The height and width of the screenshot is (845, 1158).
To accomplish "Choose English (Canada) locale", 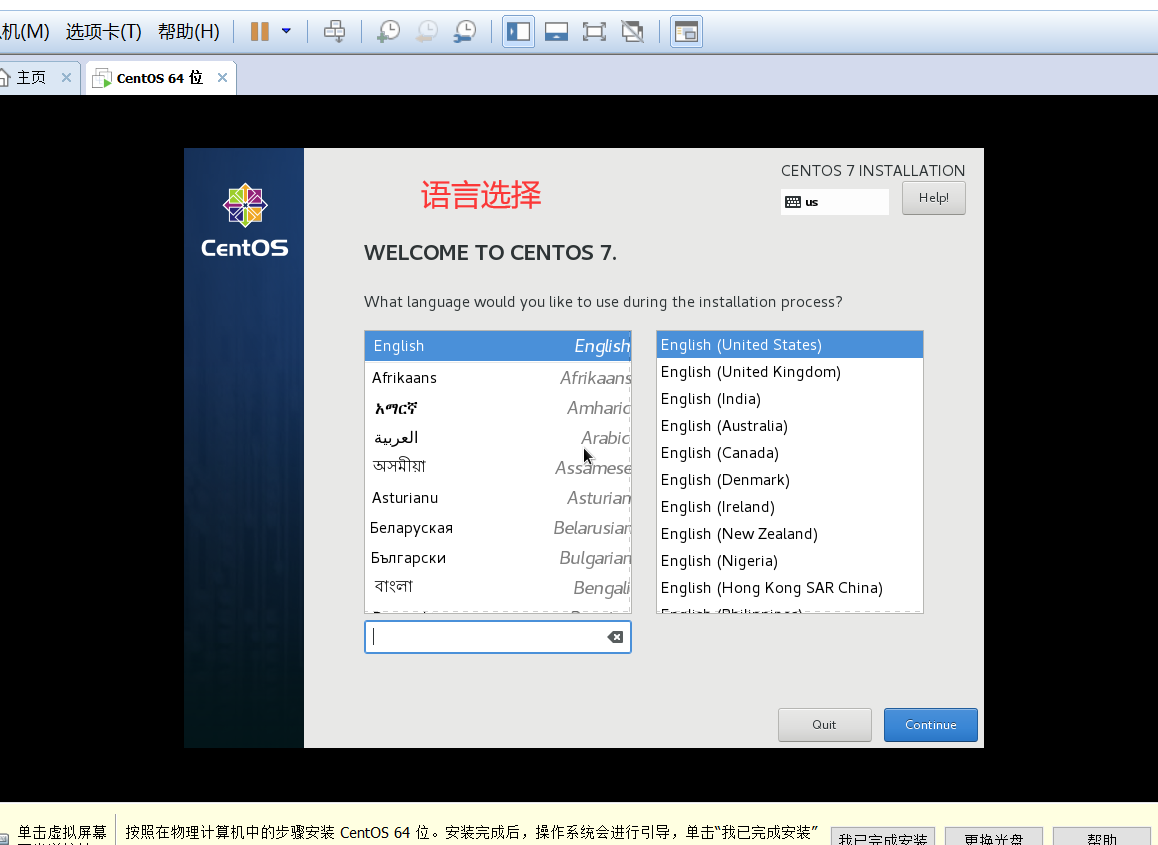I will click(x=789, y=453).
